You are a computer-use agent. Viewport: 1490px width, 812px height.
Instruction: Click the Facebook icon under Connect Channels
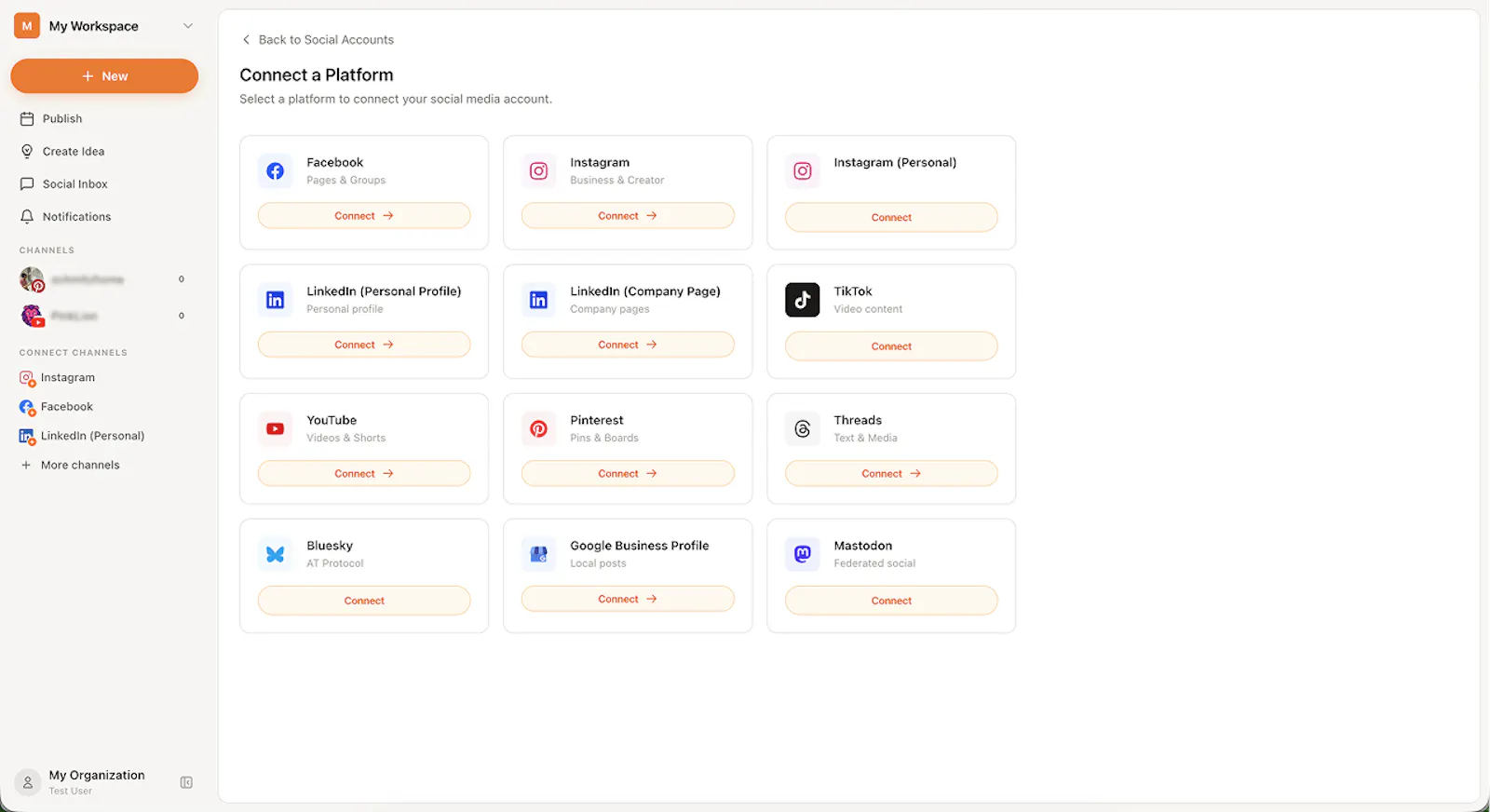pyautogui.click(x=27, y=407)
